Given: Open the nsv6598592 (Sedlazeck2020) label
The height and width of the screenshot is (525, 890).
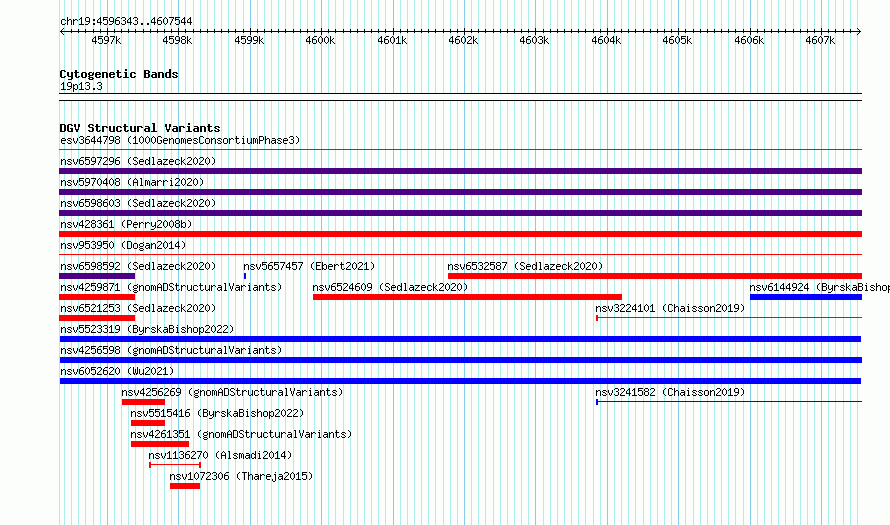Looking at the screenshot, I should coord(138,266).
